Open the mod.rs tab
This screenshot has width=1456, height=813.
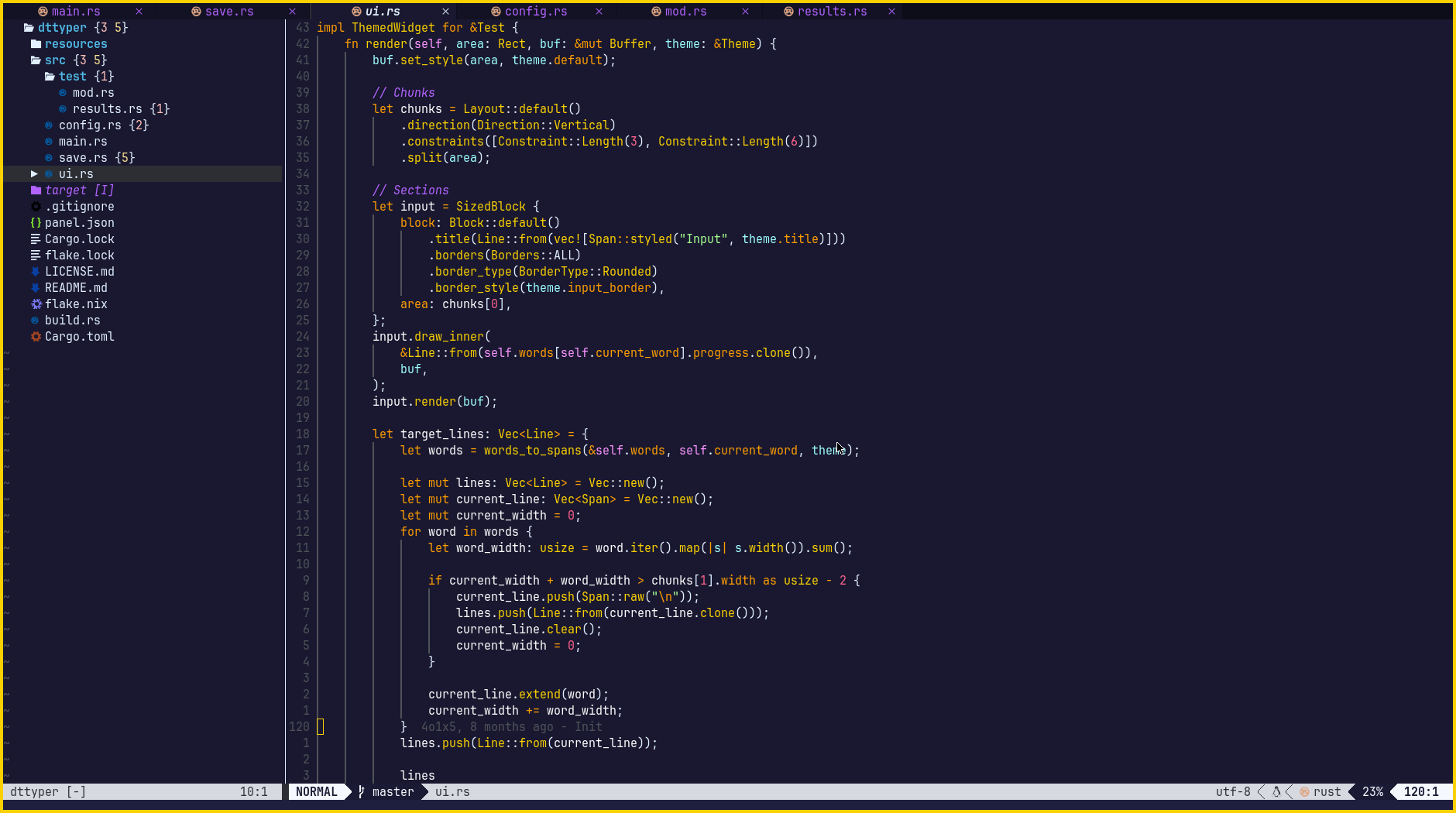point(685,12)
